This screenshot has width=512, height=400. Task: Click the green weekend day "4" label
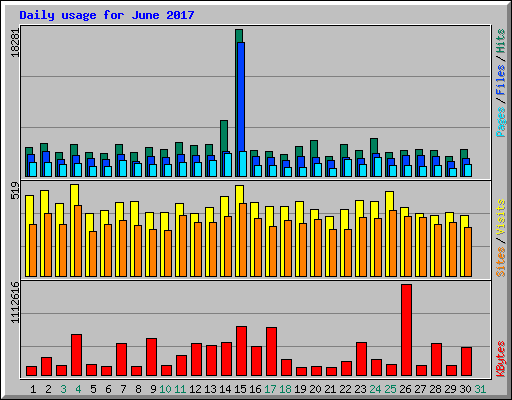[x=78, y=389]
